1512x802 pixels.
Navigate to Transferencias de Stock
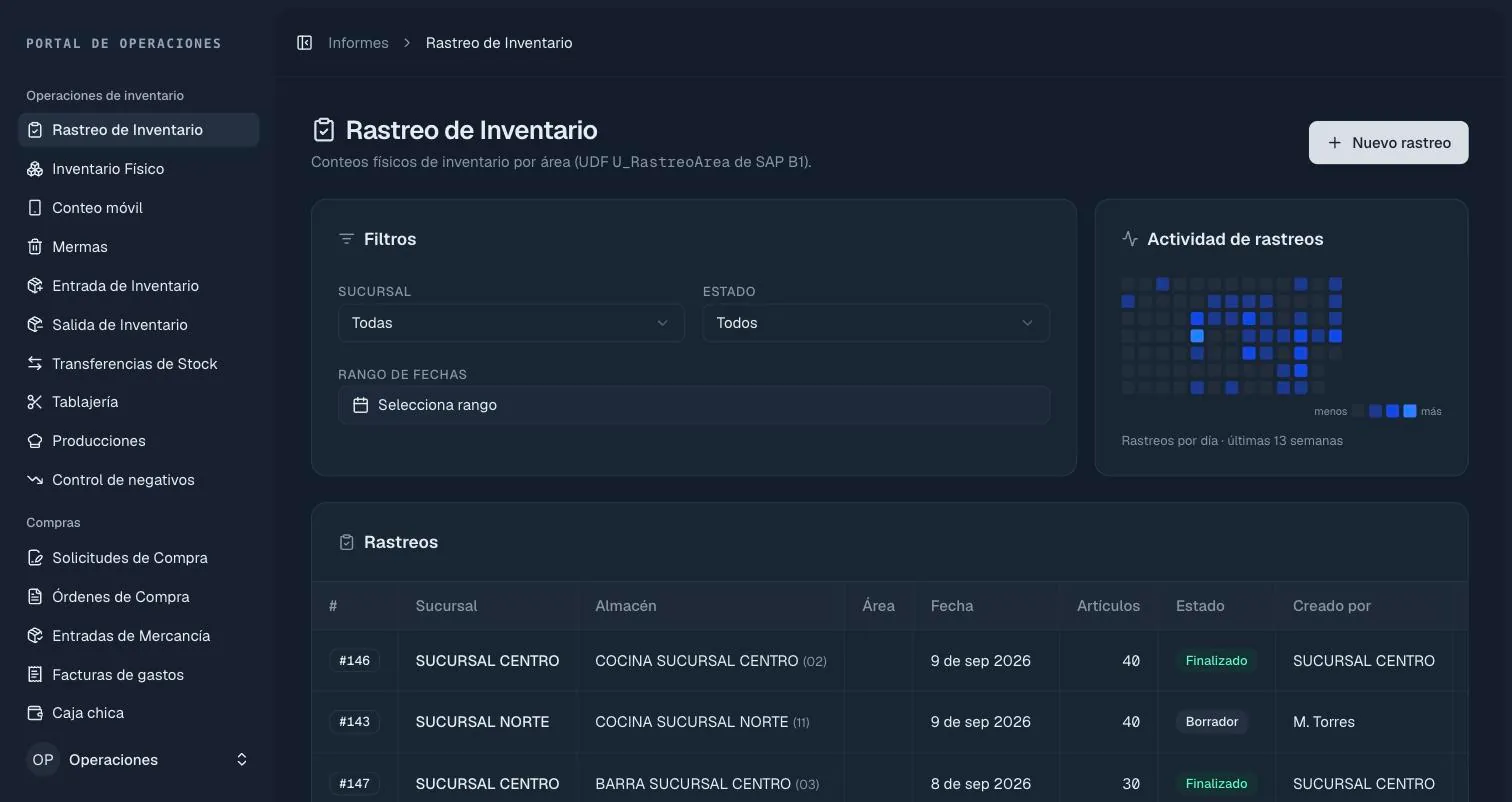coord(139,364)
